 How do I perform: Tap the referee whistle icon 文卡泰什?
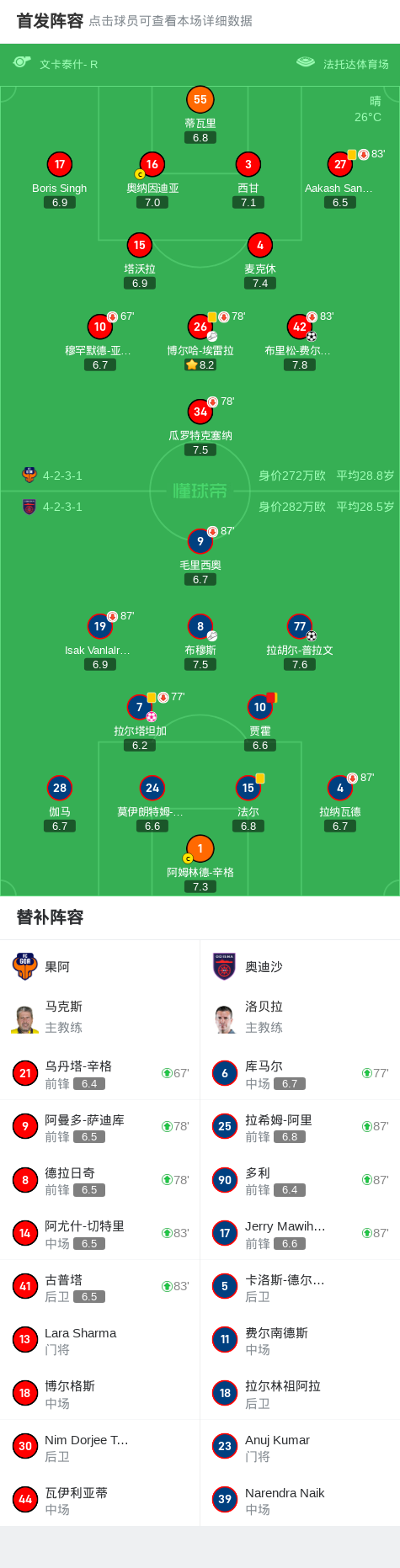[22, 62]
